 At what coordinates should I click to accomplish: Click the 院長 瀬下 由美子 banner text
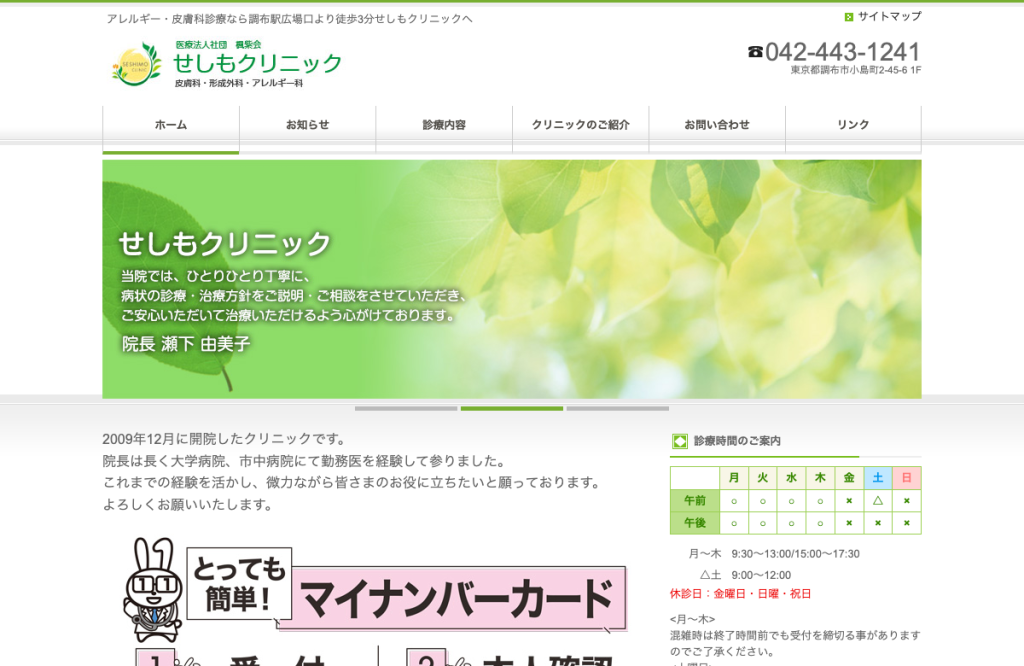coord(186,344)
